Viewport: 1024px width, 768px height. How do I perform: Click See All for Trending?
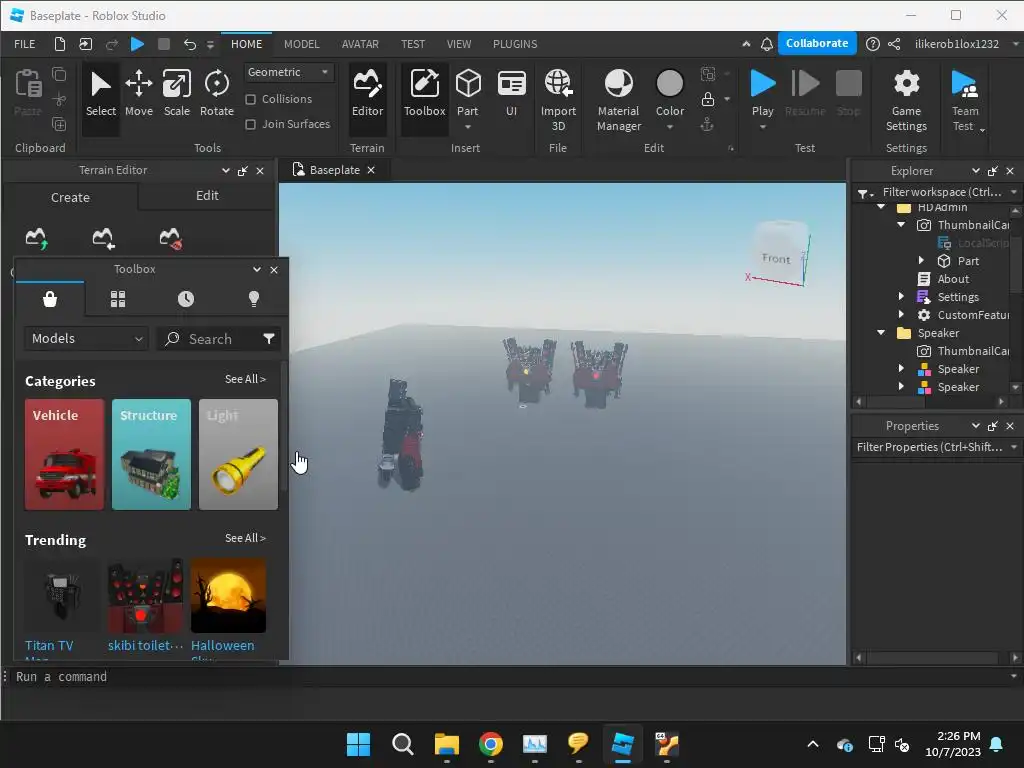(x=245, y=538)
